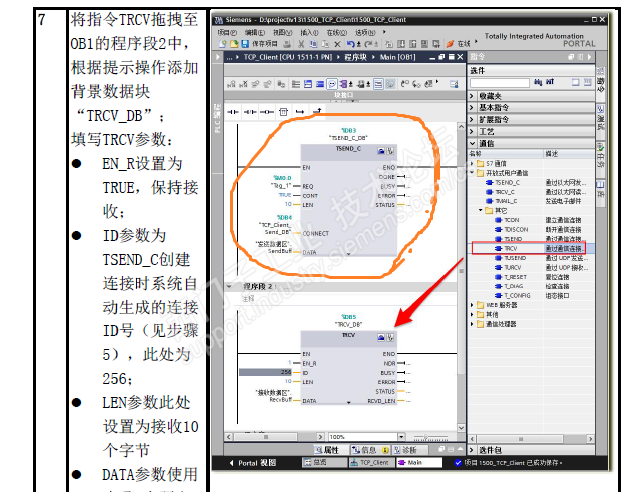This screenshot has width=638, height=492.
Task: Select the TCON instruction in tree
Action: pos(511,220)
